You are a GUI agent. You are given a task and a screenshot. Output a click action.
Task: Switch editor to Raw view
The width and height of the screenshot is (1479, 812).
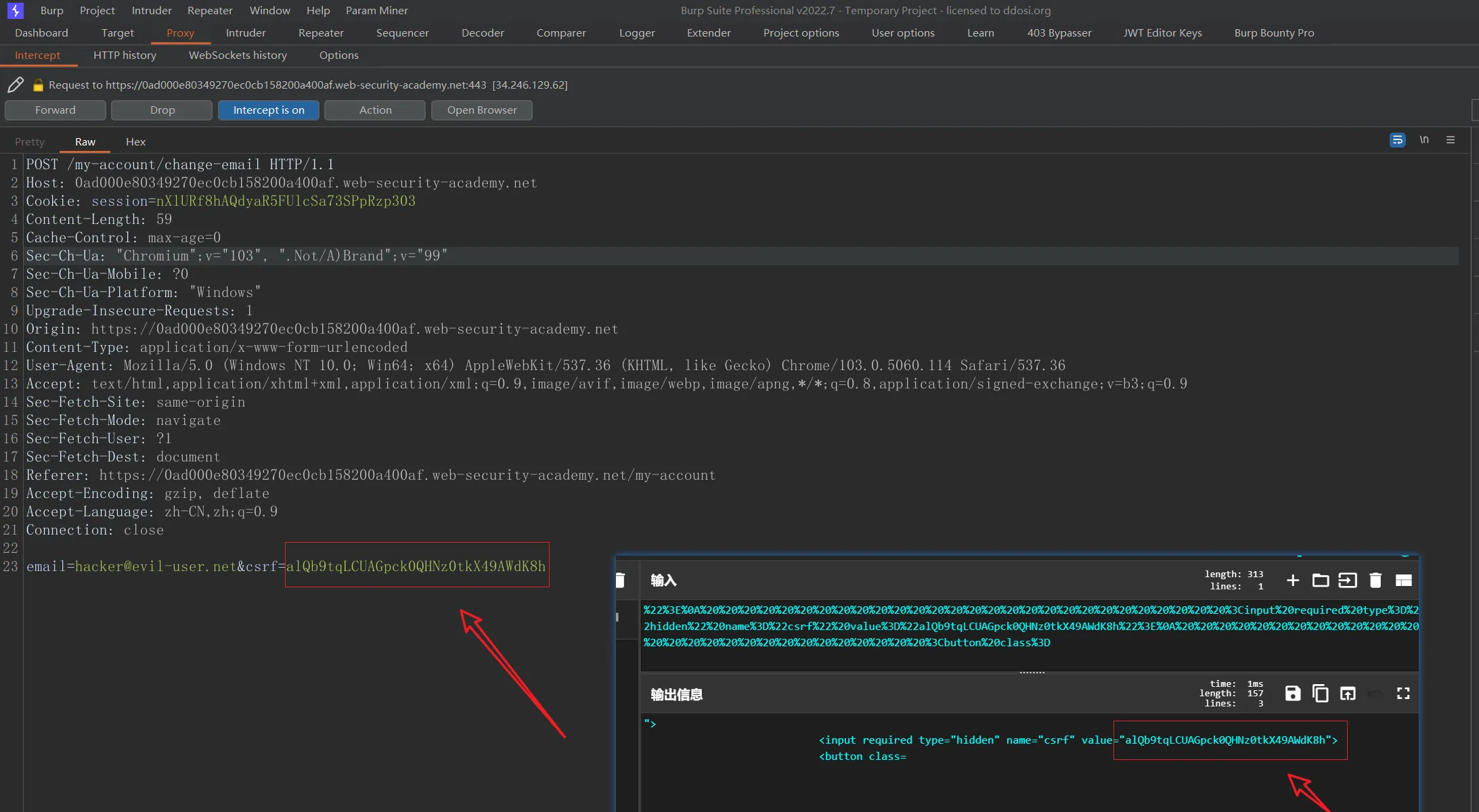85,141
